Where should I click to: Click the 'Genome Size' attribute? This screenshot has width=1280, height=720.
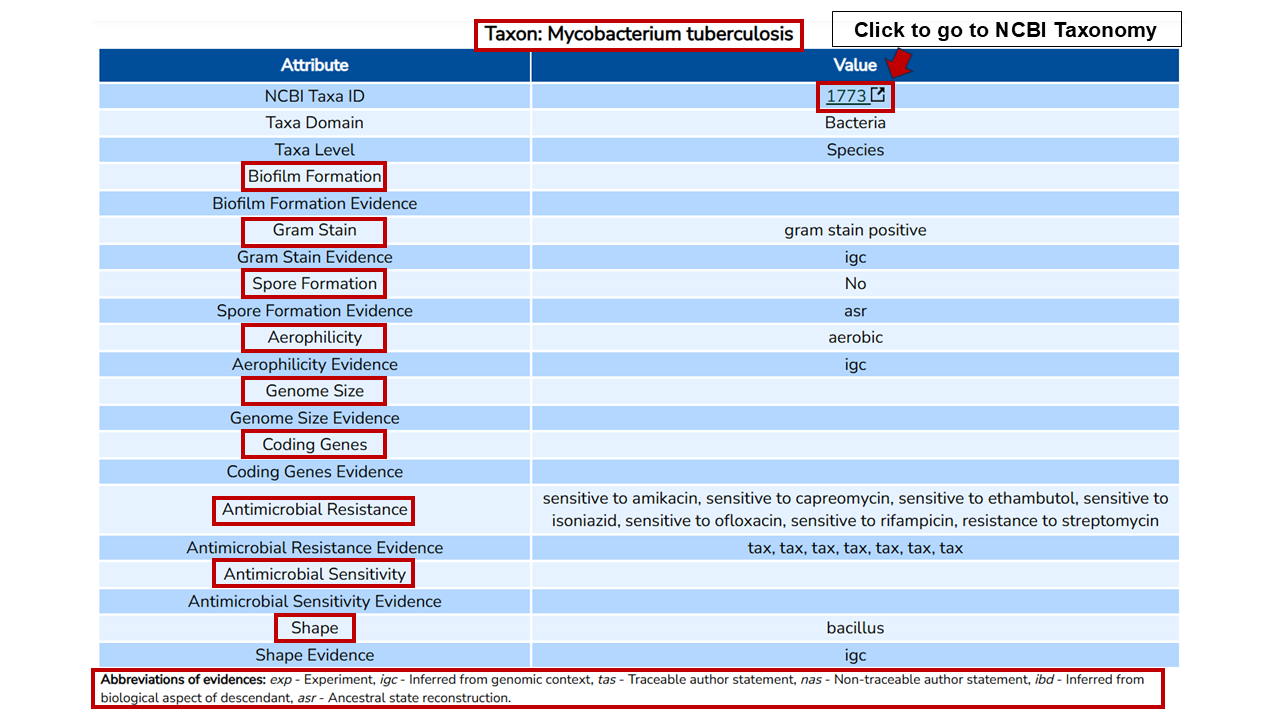[x=315, y=391]
